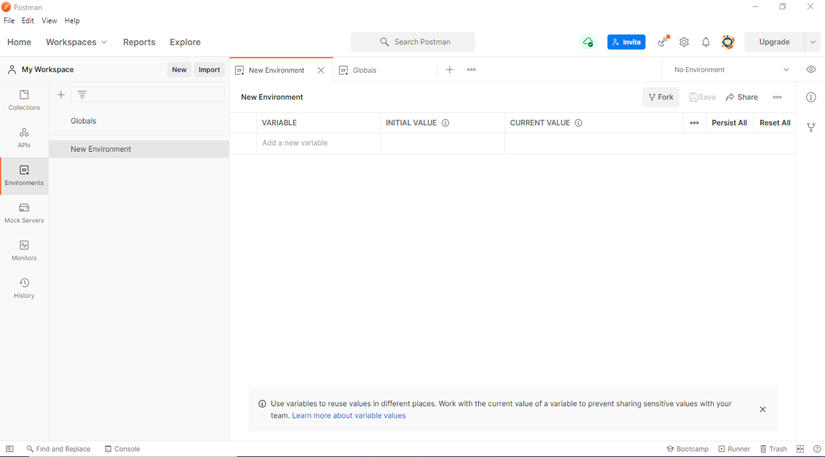The height and width of the screenshot is (457, 825).
Task: Click the Save button
Action: 702,97
